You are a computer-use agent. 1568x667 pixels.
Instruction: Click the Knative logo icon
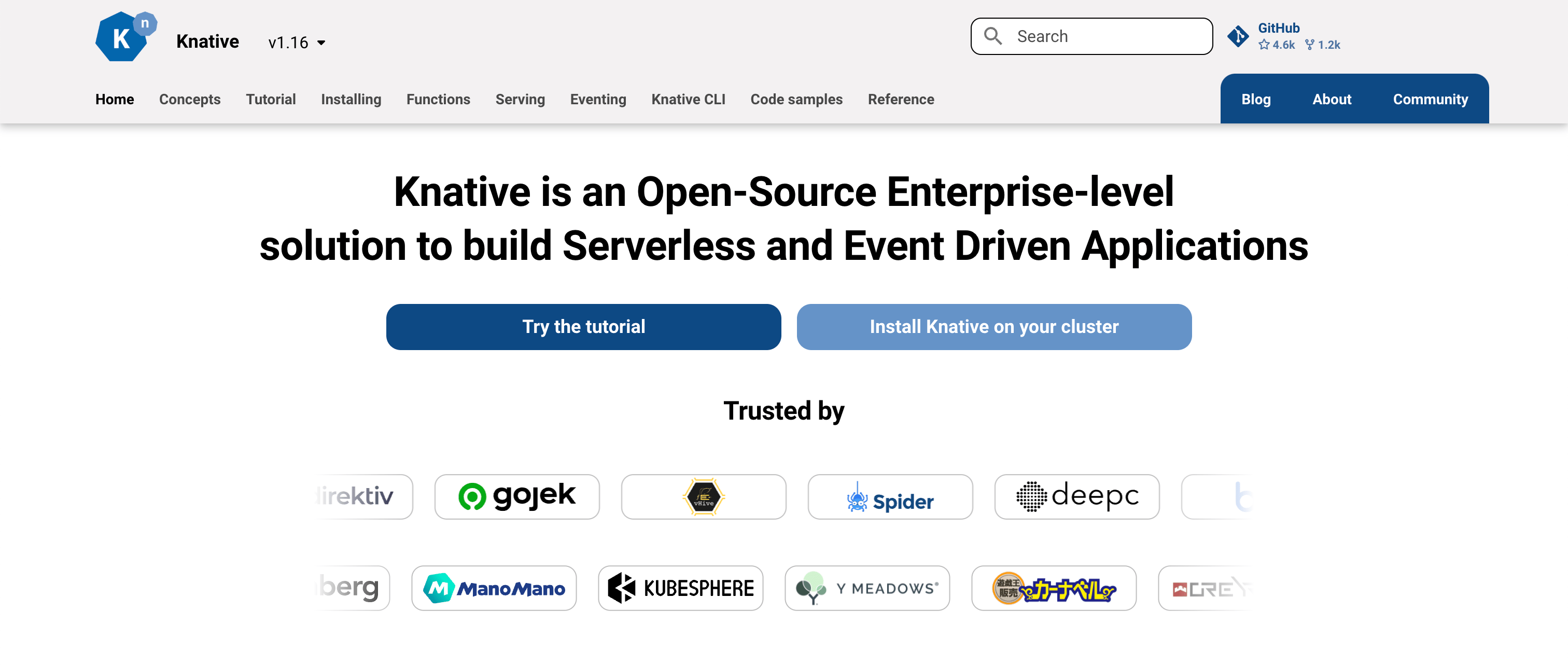tap(126, 36)
